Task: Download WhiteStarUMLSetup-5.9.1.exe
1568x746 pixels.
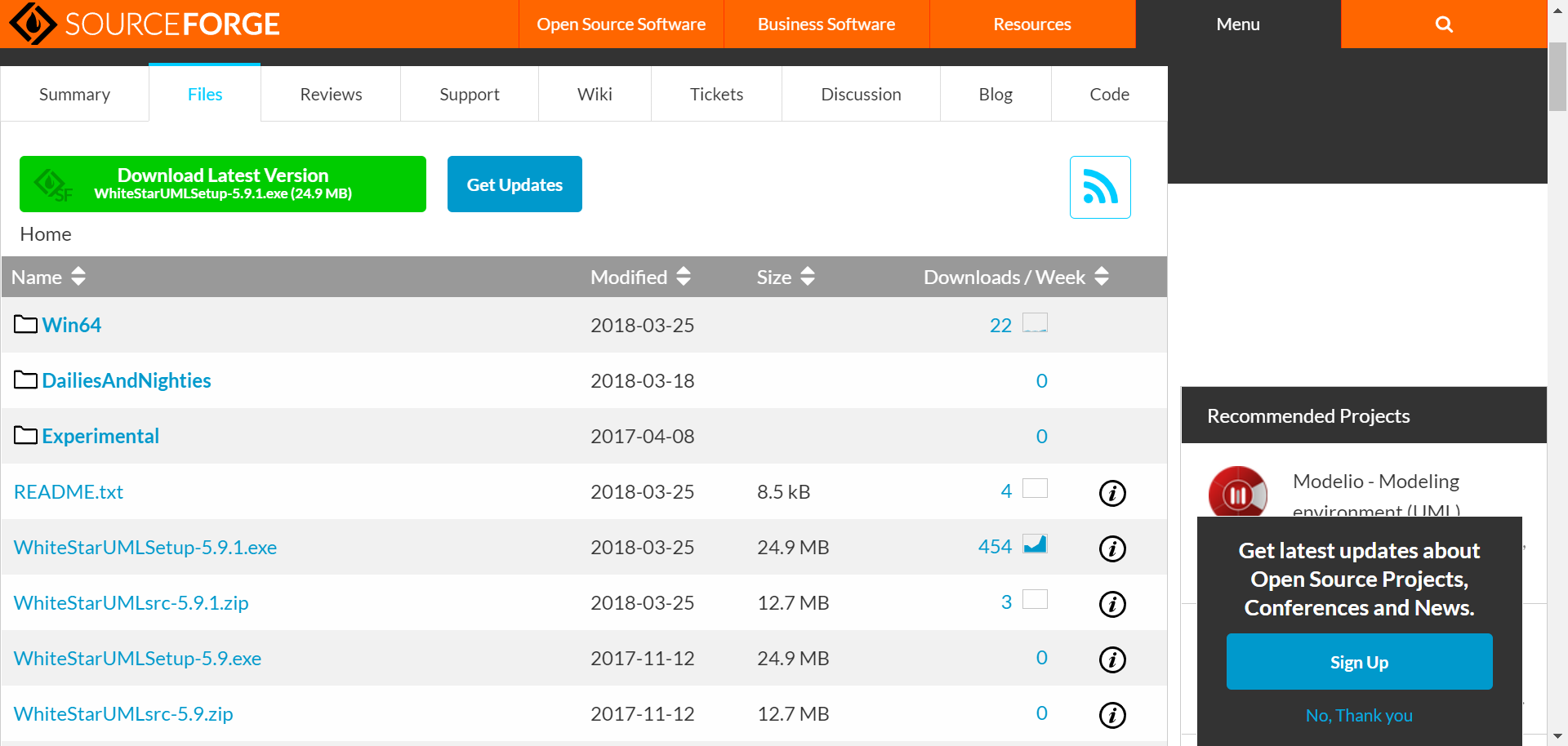Action: click(x=145, y=547)
